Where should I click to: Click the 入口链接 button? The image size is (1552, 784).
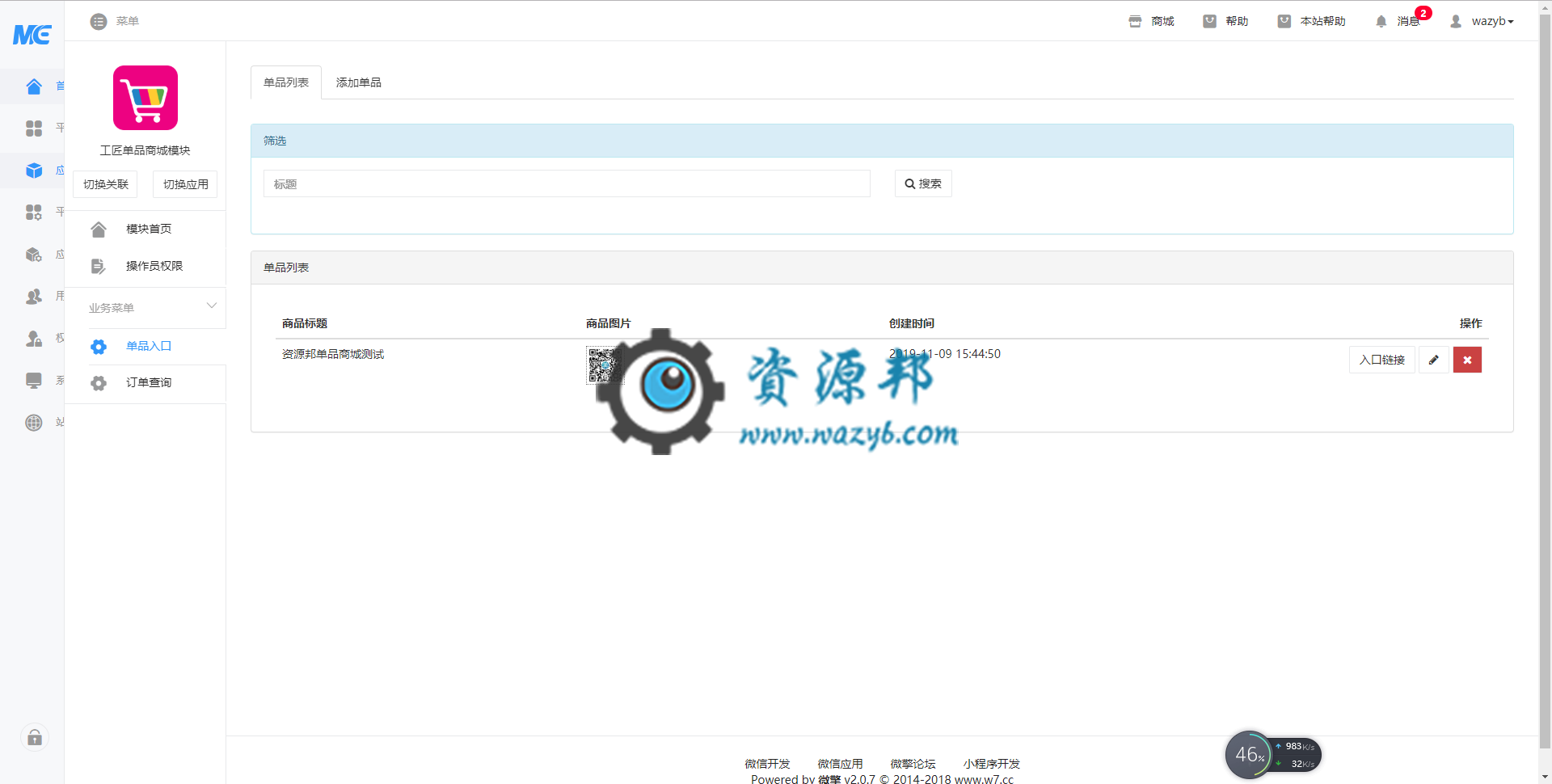(x=1382, y=360)
